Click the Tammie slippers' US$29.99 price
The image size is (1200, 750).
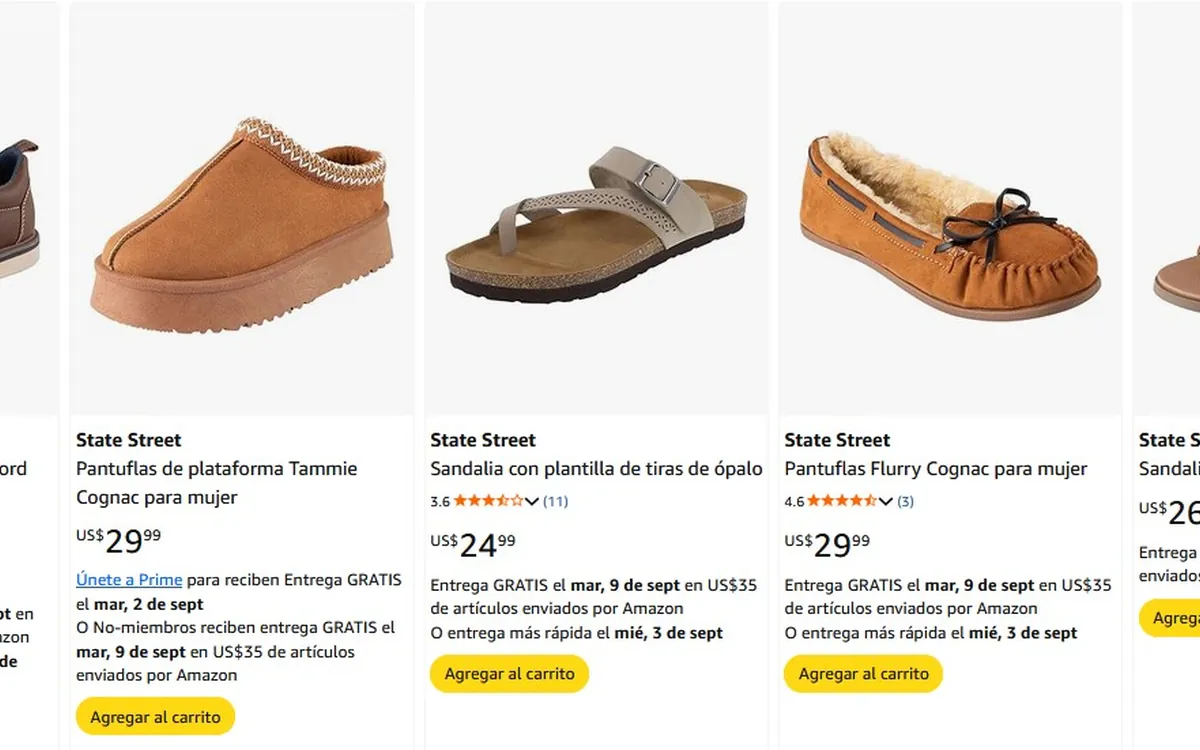click(118, 540)
